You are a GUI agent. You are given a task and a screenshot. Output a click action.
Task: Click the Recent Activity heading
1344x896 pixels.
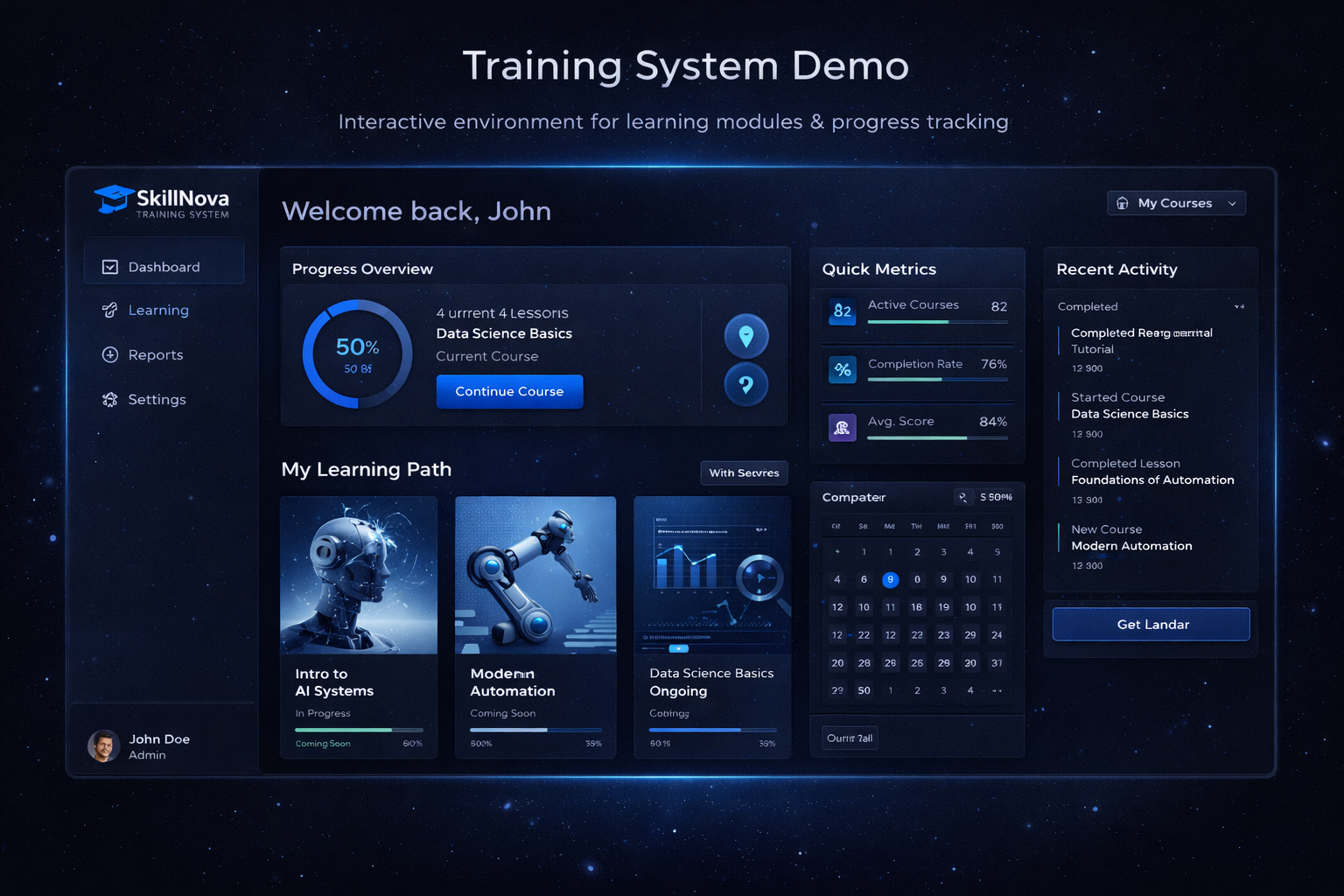point(1116,269)
